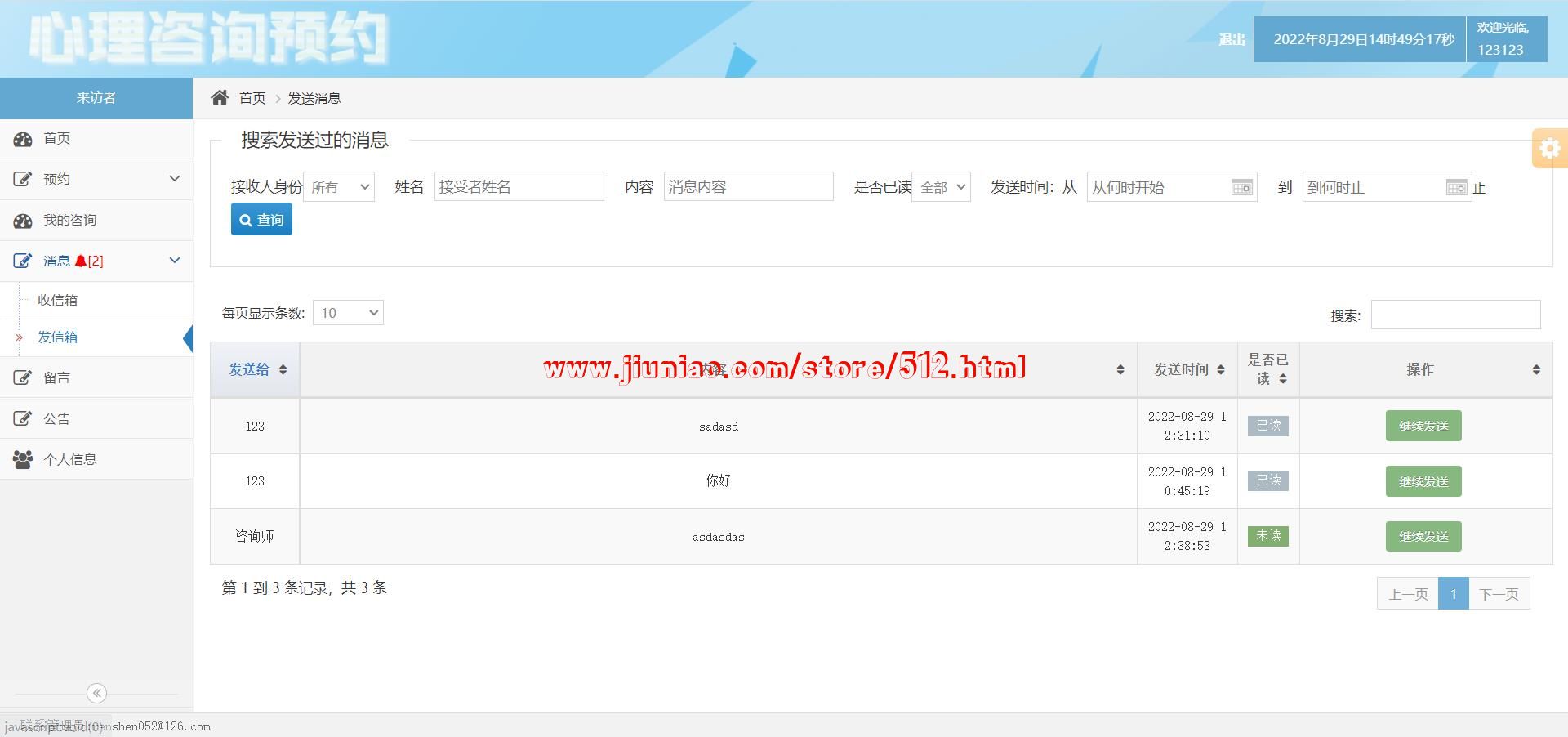Image resolution: width=1568 pixels, height=737 pixels.
Task: Go to 上一页 in pagination
Action: [x=1408, y=594]
